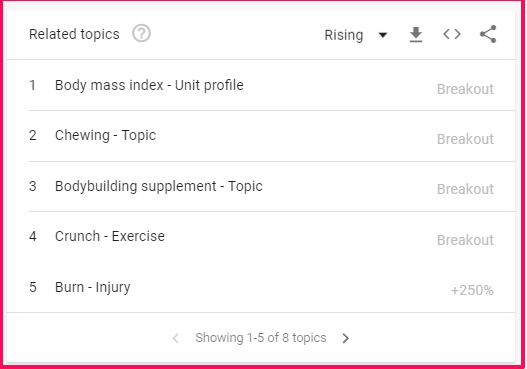Click the dropdown arrow beside Rising
Viewport: 527px width, 369px height.
pyautogui.click(x=383, y=35)
